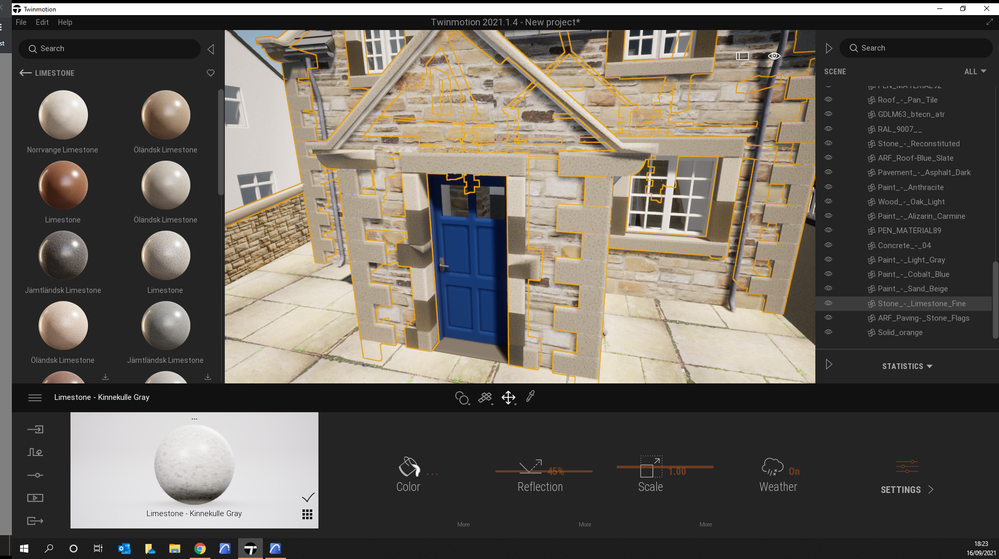Download the cut-off right material asset
The image size is (999, 559).
pyautogui.click(x=208, y=377)
